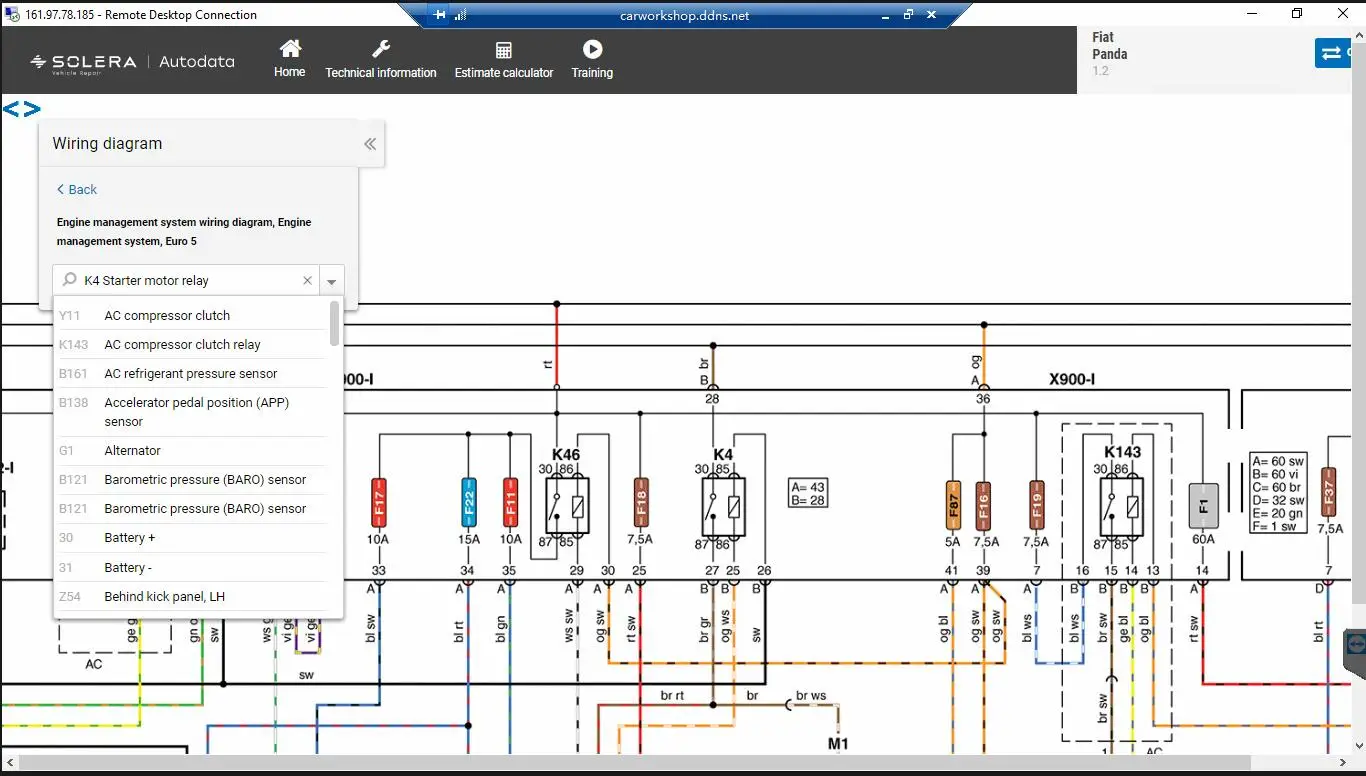Screen dimensions: 1366x776
Task: Open the Training play icon
Action: click(x=592, y=50)
